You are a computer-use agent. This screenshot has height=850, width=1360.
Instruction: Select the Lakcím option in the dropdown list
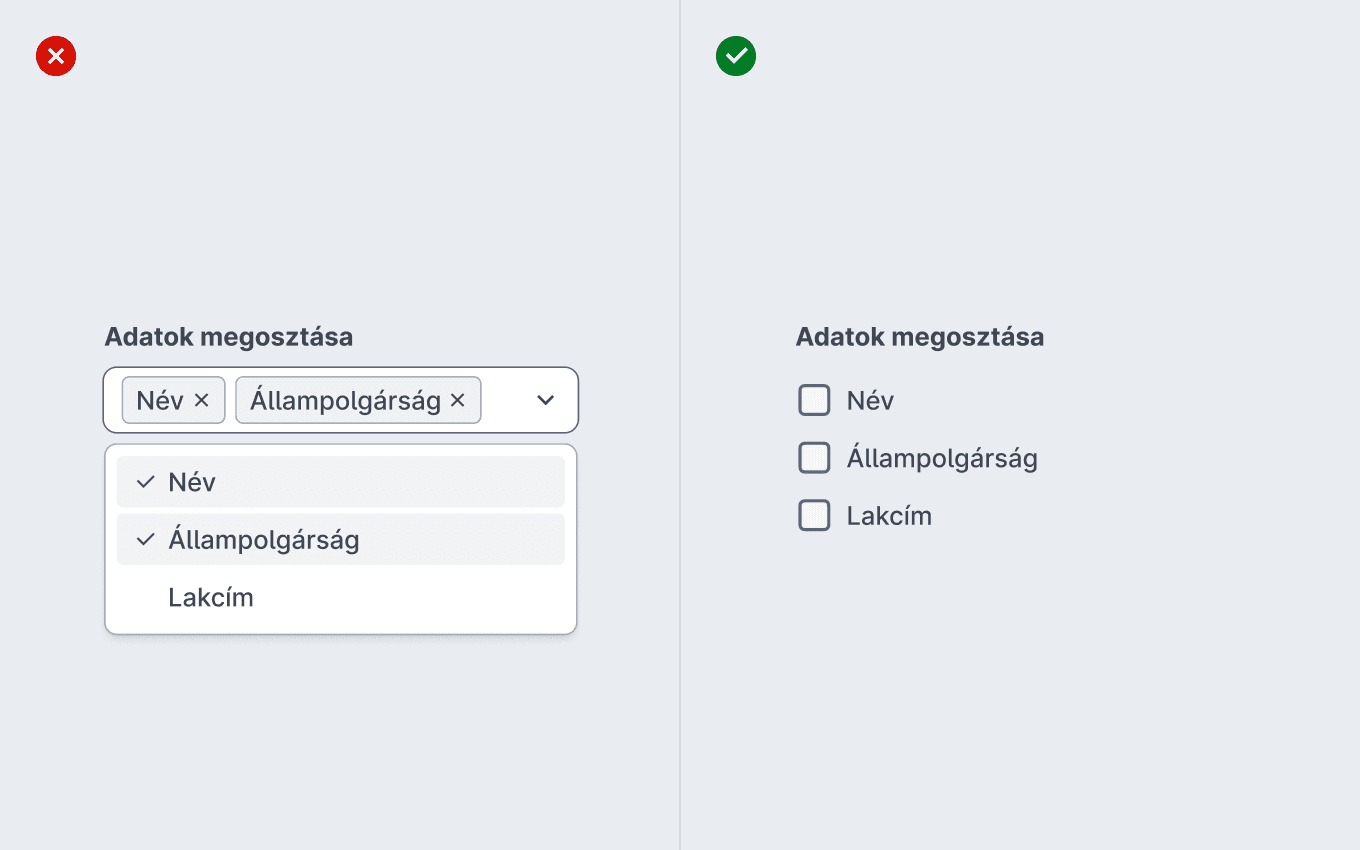coord(341,597)
